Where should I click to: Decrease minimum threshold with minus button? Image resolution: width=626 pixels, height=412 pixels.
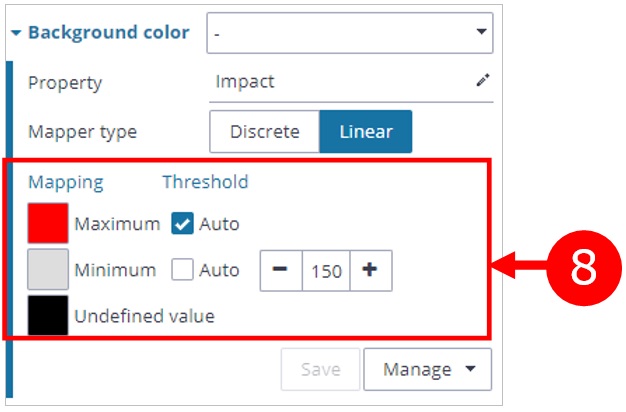(x=281, y=271)
